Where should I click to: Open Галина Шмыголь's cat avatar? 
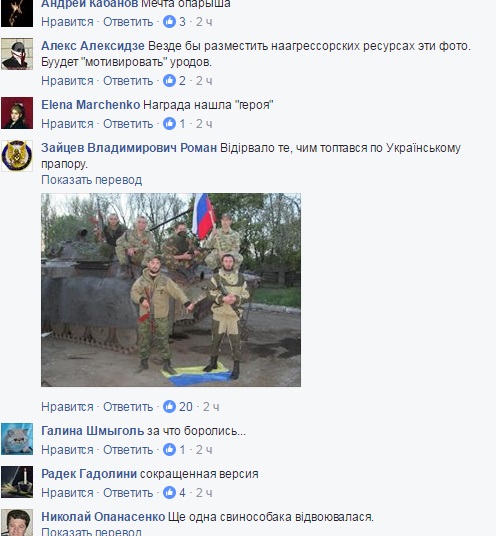pyautogui.click(x=17, y=439)
